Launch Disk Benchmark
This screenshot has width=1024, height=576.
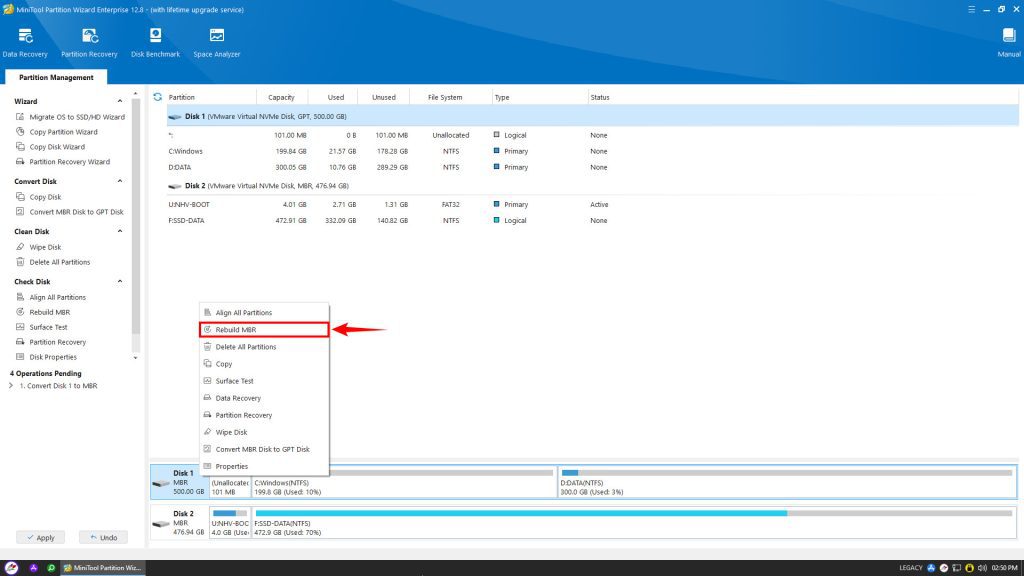point(155,43)
